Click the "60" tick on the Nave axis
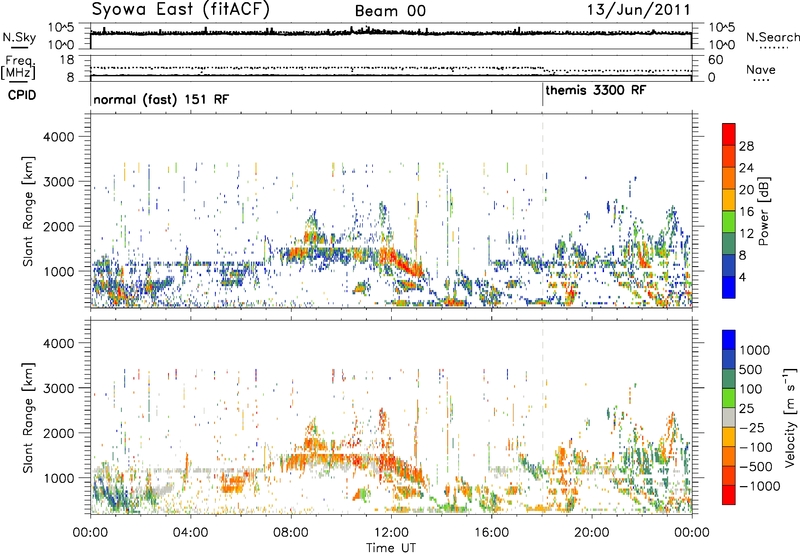 click(x=715, y=60)
